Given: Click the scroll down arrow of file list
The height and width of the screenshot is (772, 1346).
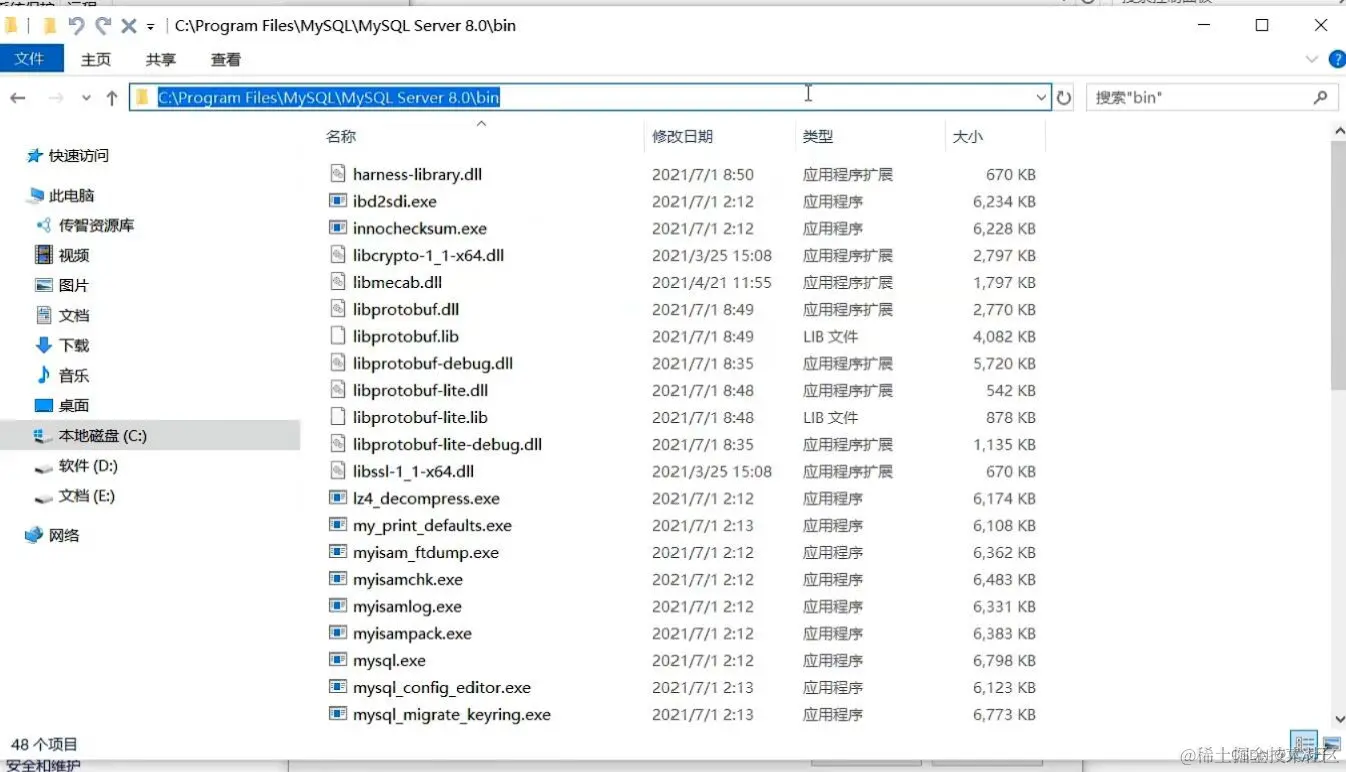Looking at the screenshot, I should coord(1338,718).
